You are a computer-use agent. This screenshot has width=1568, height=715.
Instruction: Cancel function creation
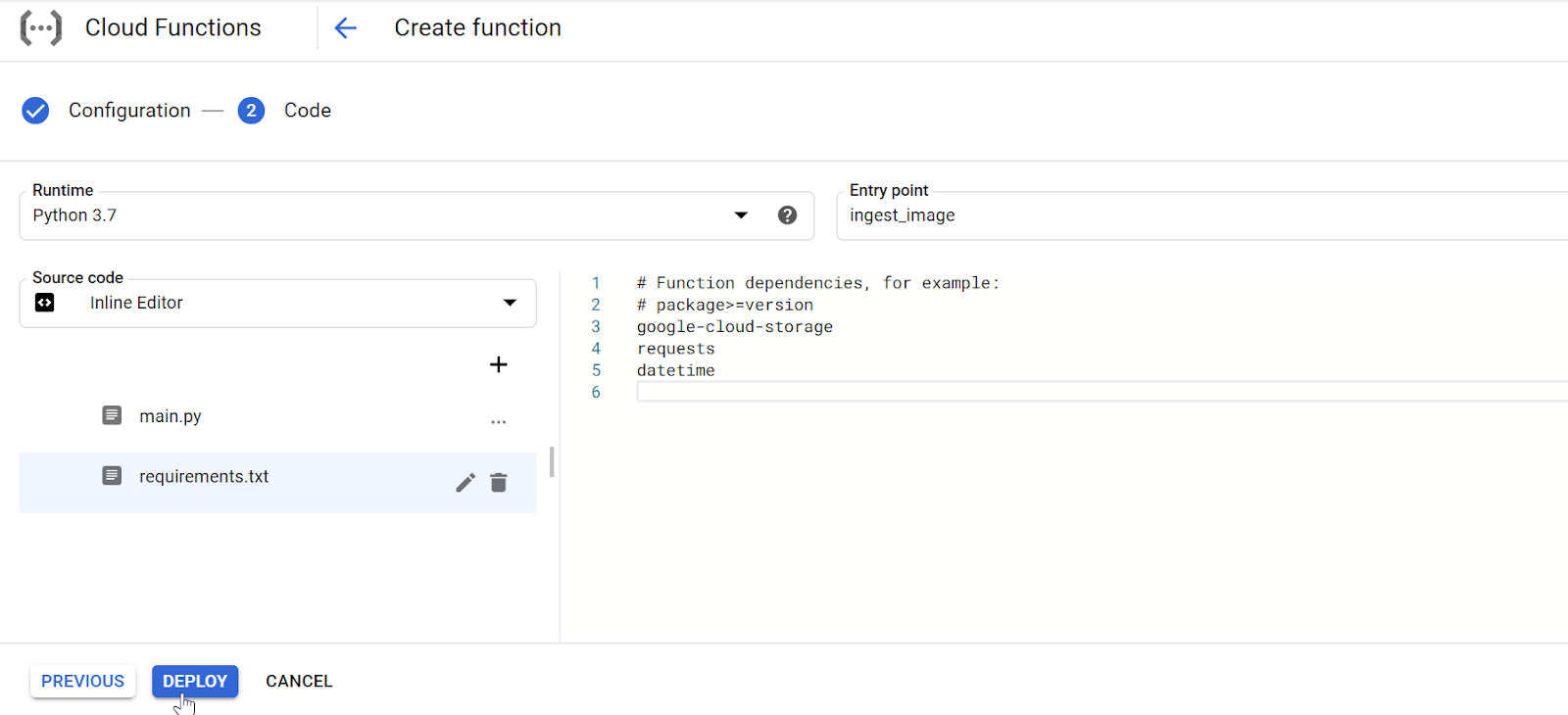tap(299, 681)
